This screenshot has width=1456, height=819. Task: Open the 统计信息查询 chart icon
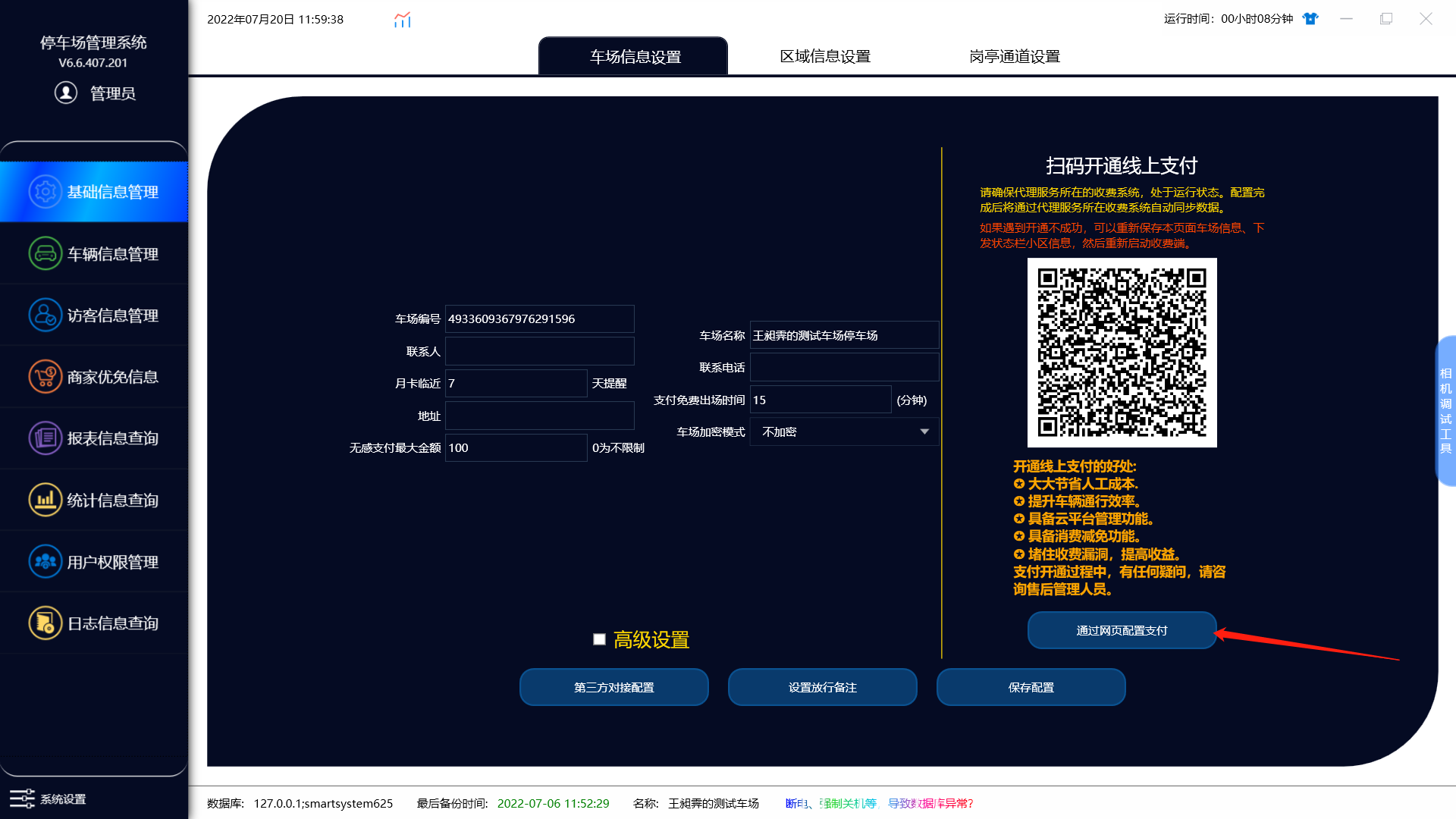click(x=45, y=500)
